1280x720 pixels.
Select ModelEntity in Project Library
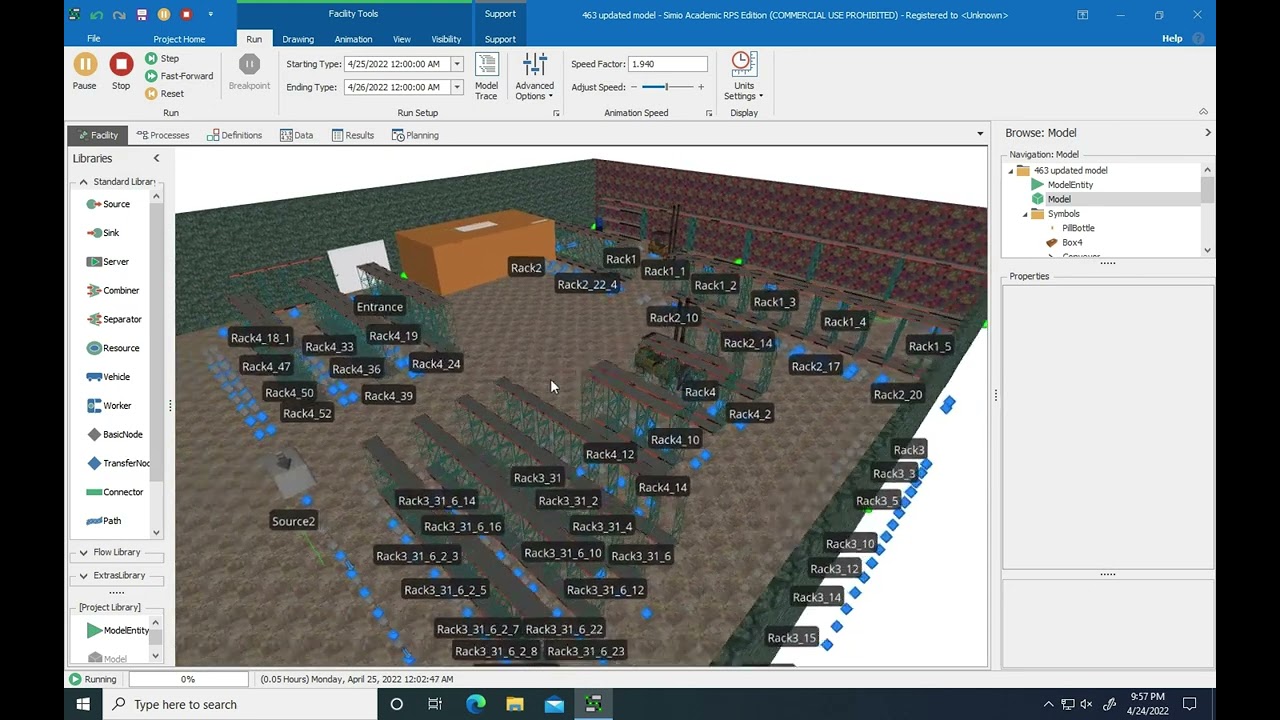[x=117, y=630]
